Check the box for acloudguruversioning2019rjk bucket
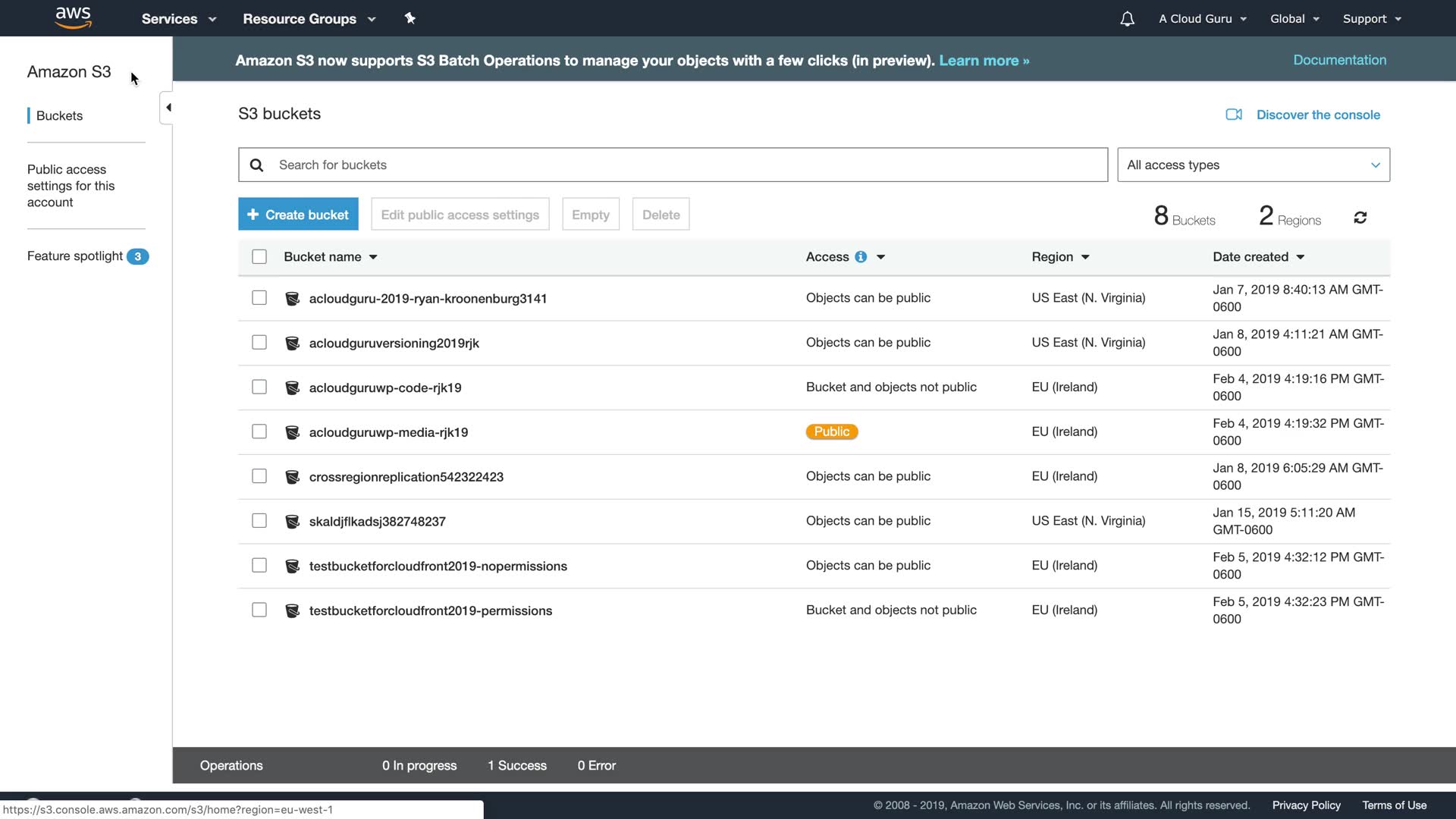The height and width of the screenshot is (819, 1456). pos(259,343)
